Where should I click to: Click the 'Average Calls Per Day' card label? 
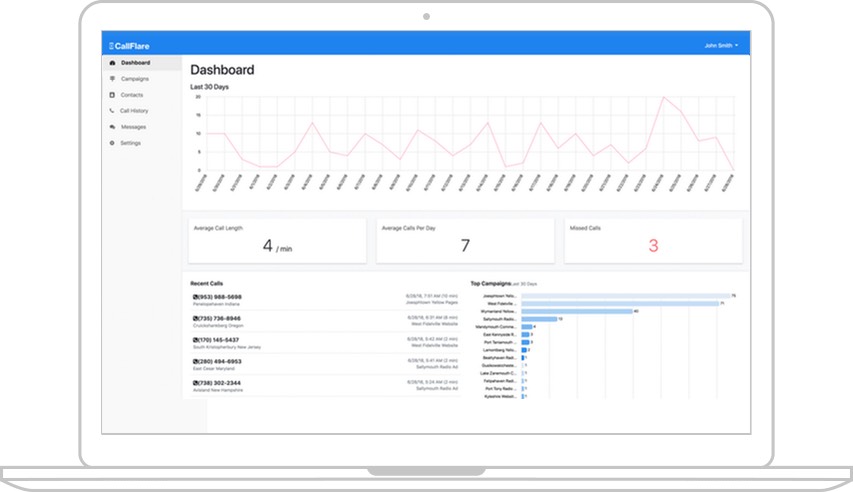coord(409,228)
